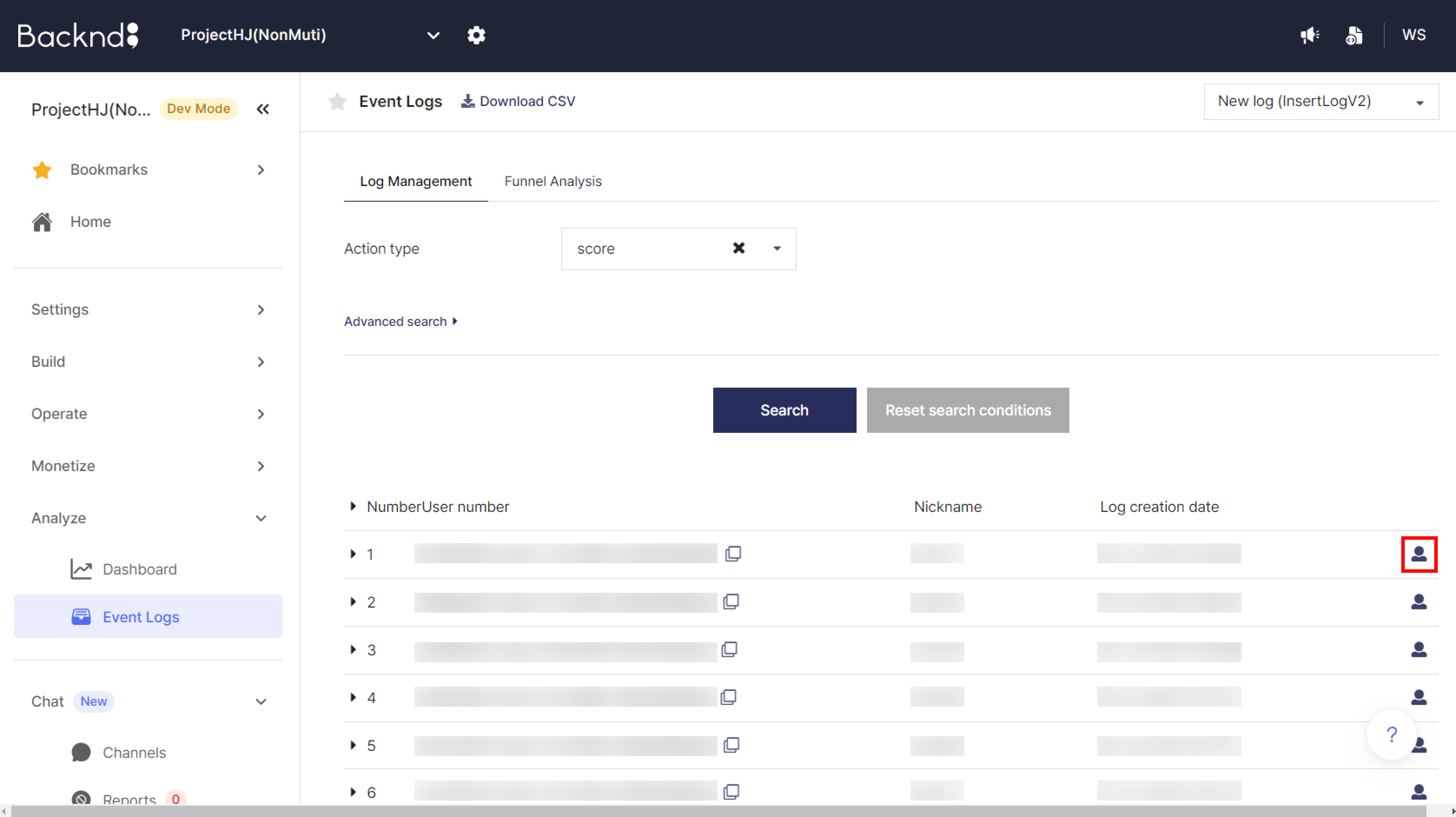
Task: Expand log row 5 details
Action: (353, 745)
